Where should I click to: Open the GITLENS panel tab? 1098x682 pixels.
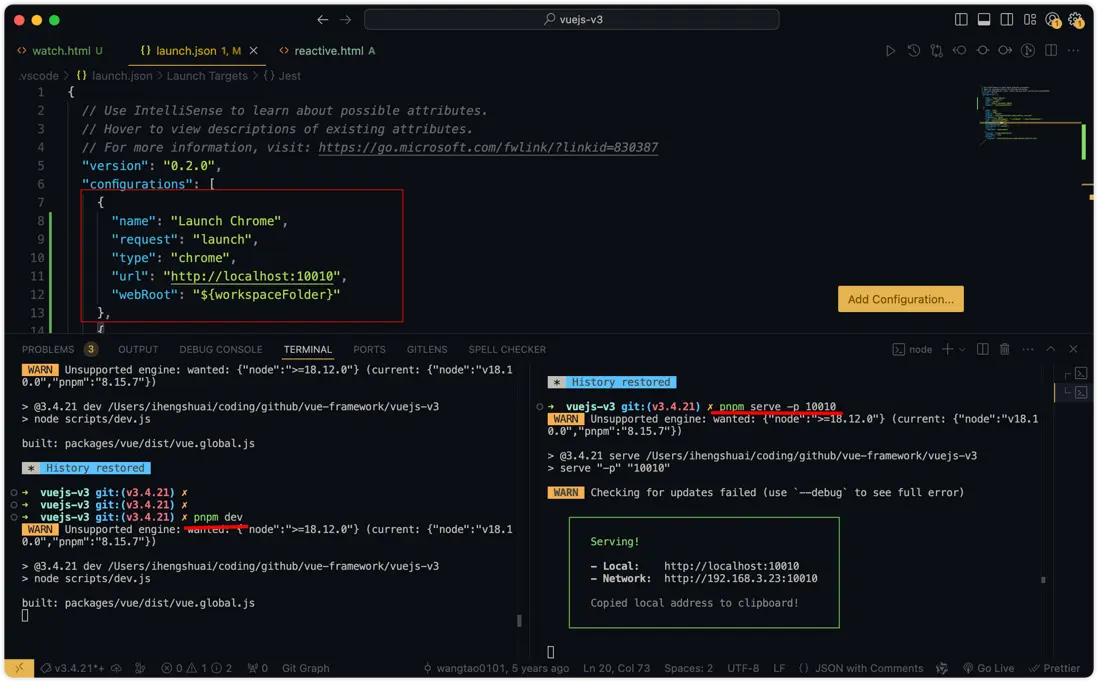point(426,349)
